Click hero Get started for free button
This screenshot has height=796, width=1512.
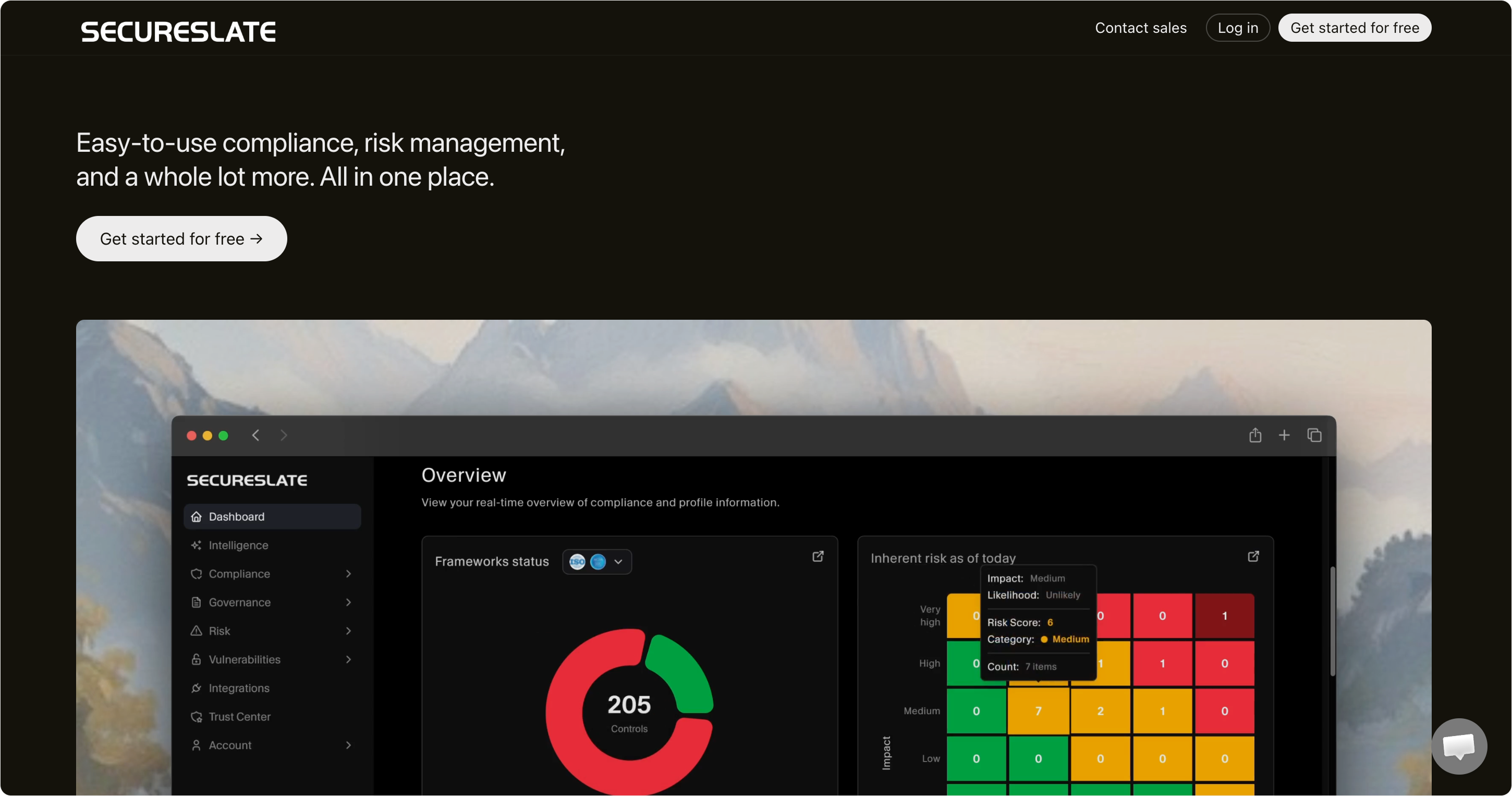tap(181, 239)
